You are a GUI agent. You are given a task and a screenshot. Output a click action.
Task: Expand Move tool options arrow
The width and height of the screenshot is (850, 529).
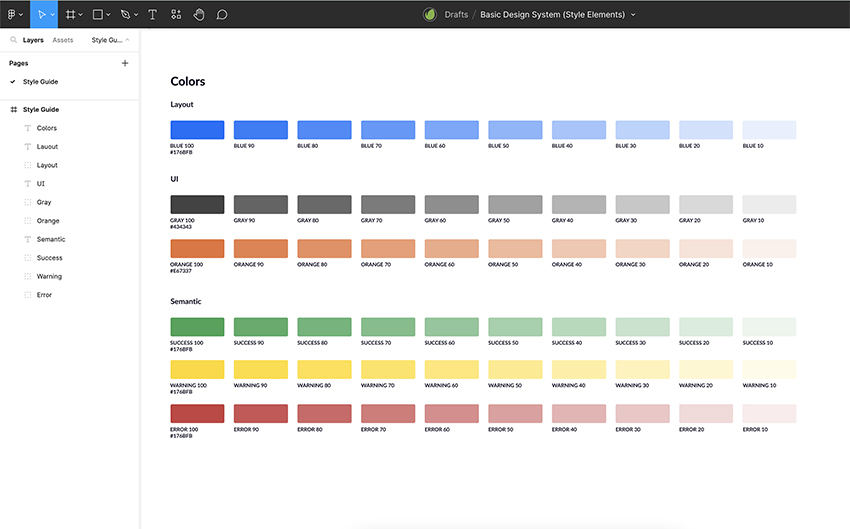tap(53, 15)
